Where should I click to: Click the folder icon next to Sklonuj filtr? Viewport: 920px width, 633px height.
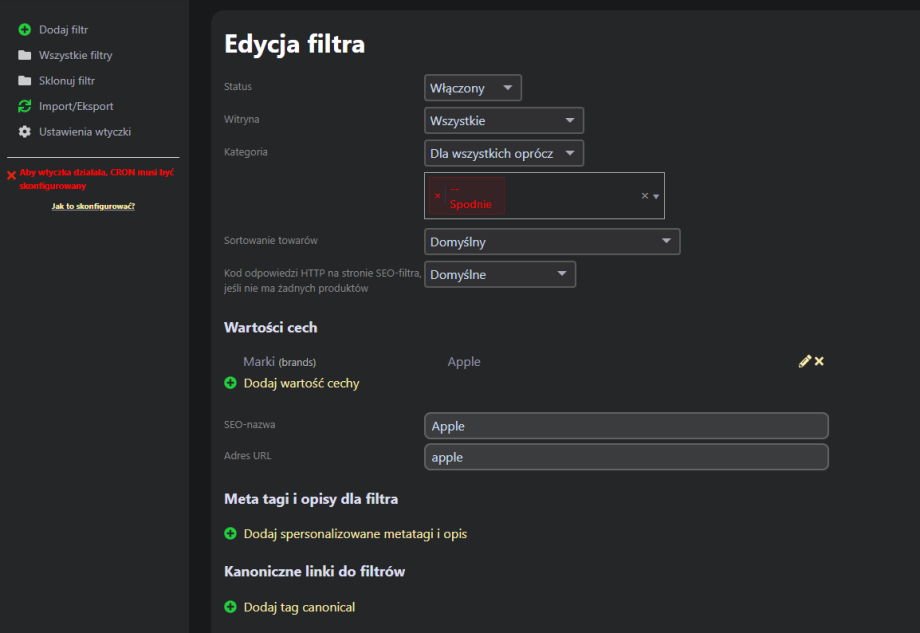point(25,81)
